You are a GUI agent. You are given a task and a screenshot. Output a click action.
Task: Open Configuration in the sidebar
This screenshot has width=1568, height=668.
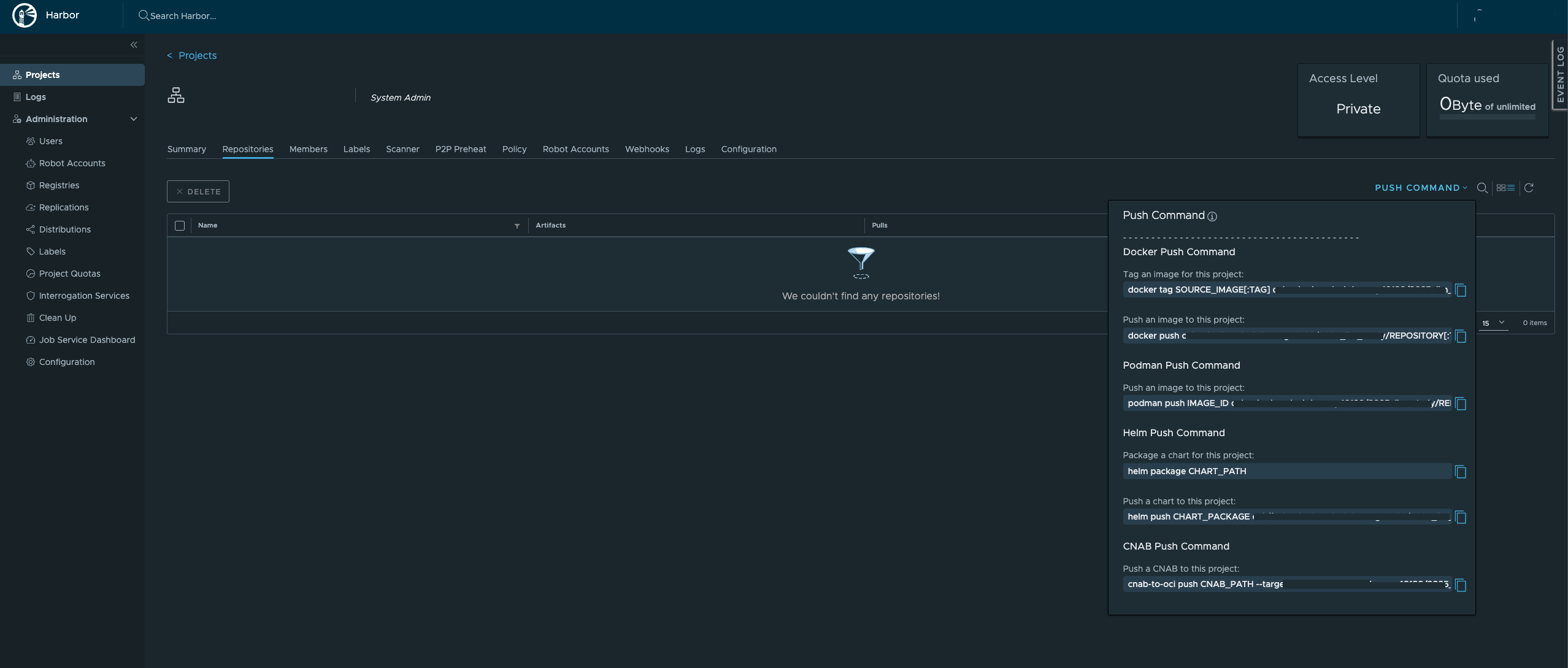67,362
